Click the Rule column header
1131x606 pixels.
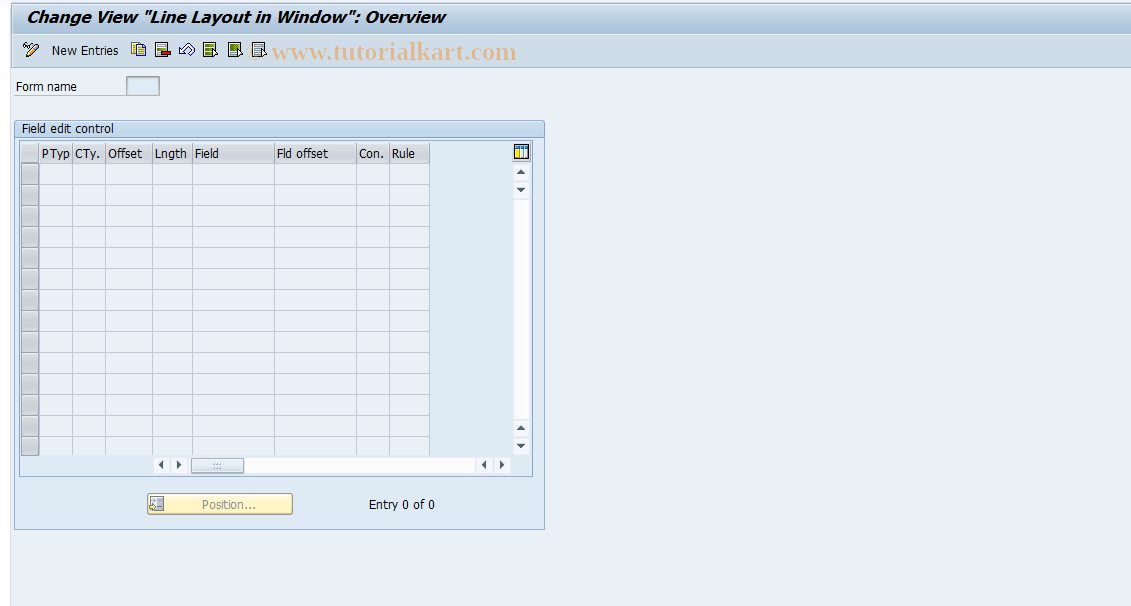click(x=410, y=154)
